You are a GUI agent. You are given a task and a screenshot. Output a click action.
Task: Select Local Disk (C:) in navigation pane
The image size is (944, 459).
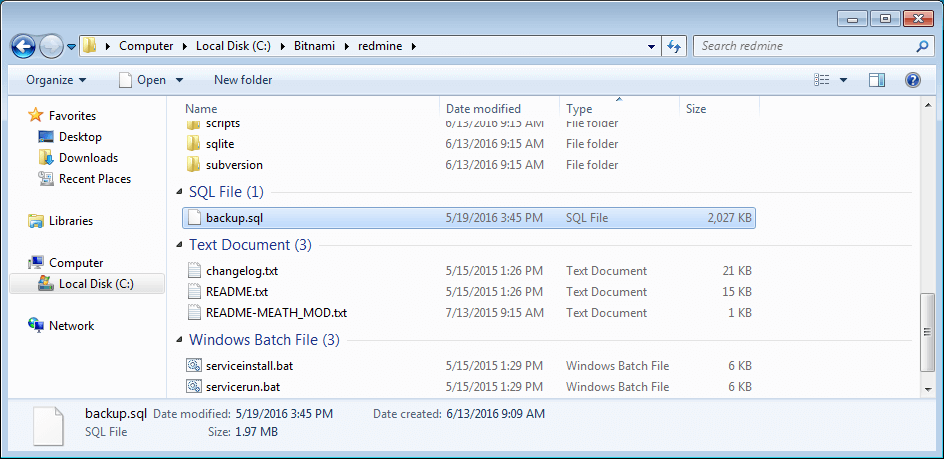point(87,284)
